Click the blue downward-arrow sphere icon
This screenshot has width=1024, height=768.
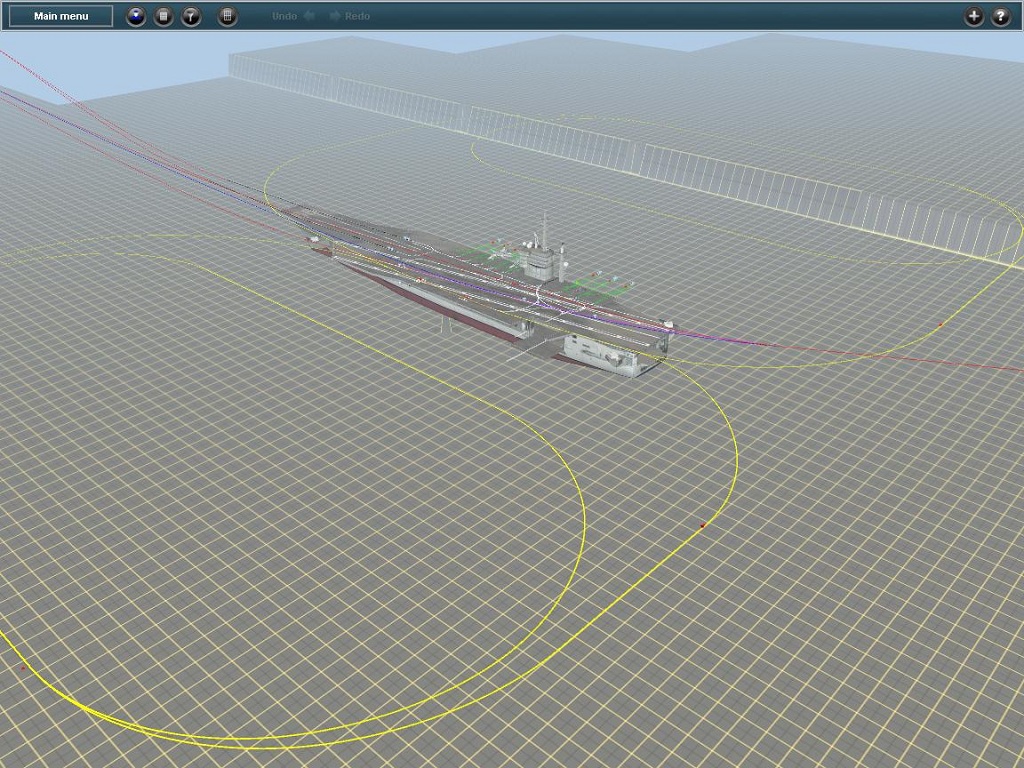136,16
